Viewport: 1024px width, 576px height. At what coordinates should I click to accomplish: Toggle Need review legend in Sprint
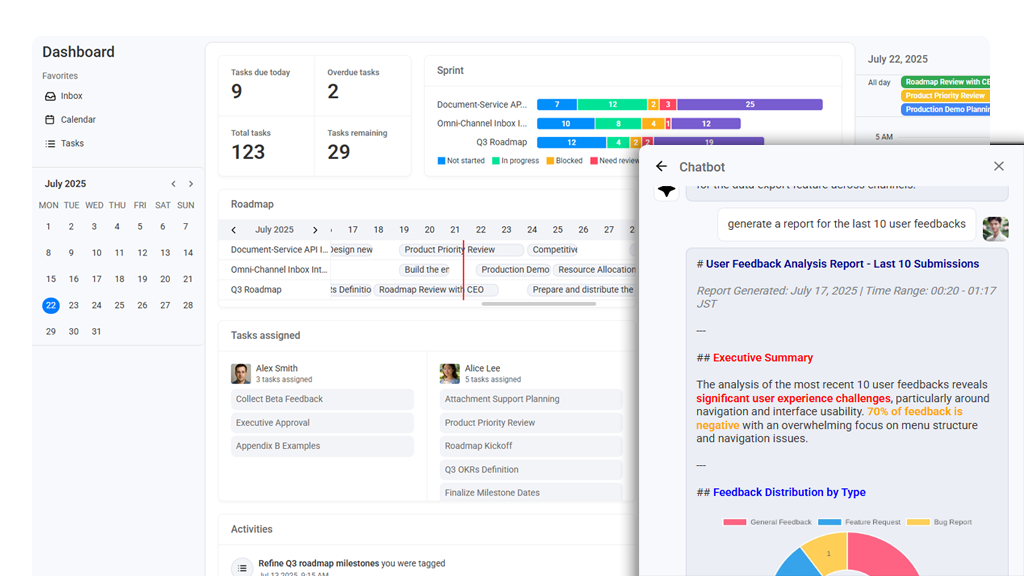[615, 161]
